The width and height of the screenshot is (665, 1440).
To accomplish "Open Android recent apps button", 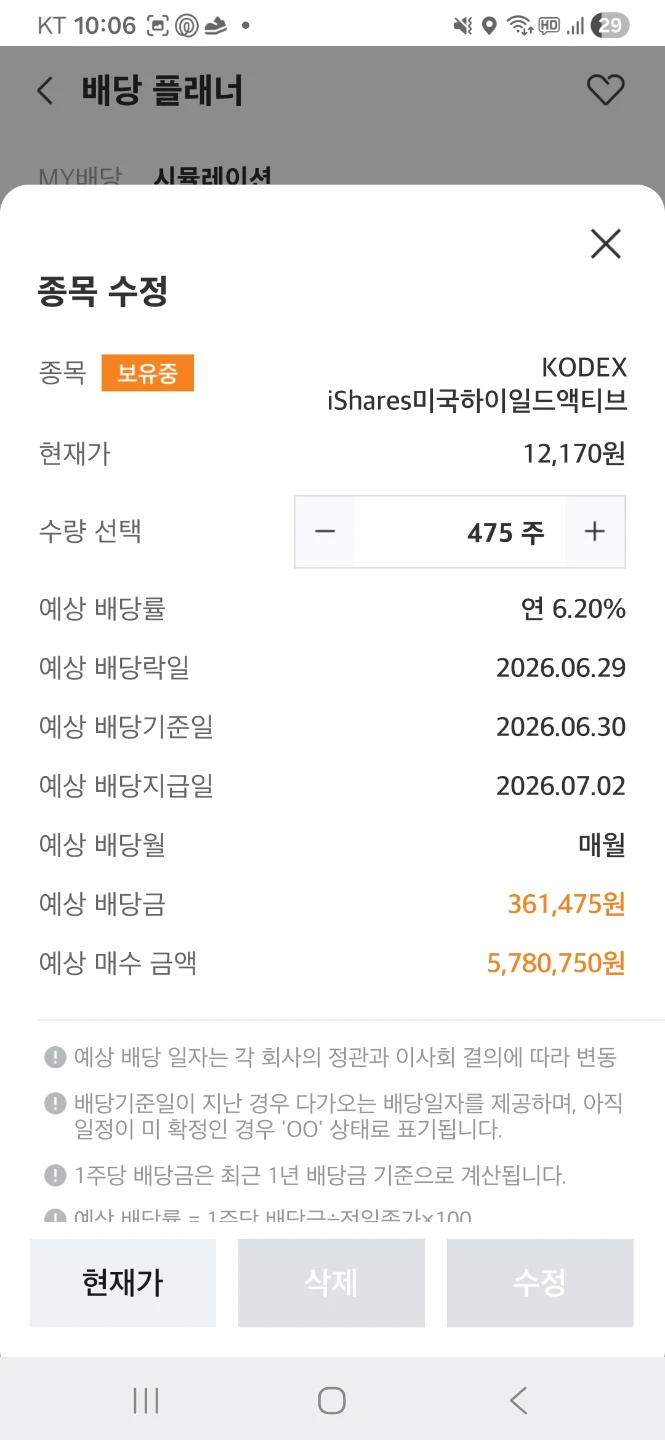I will 146,1400.
